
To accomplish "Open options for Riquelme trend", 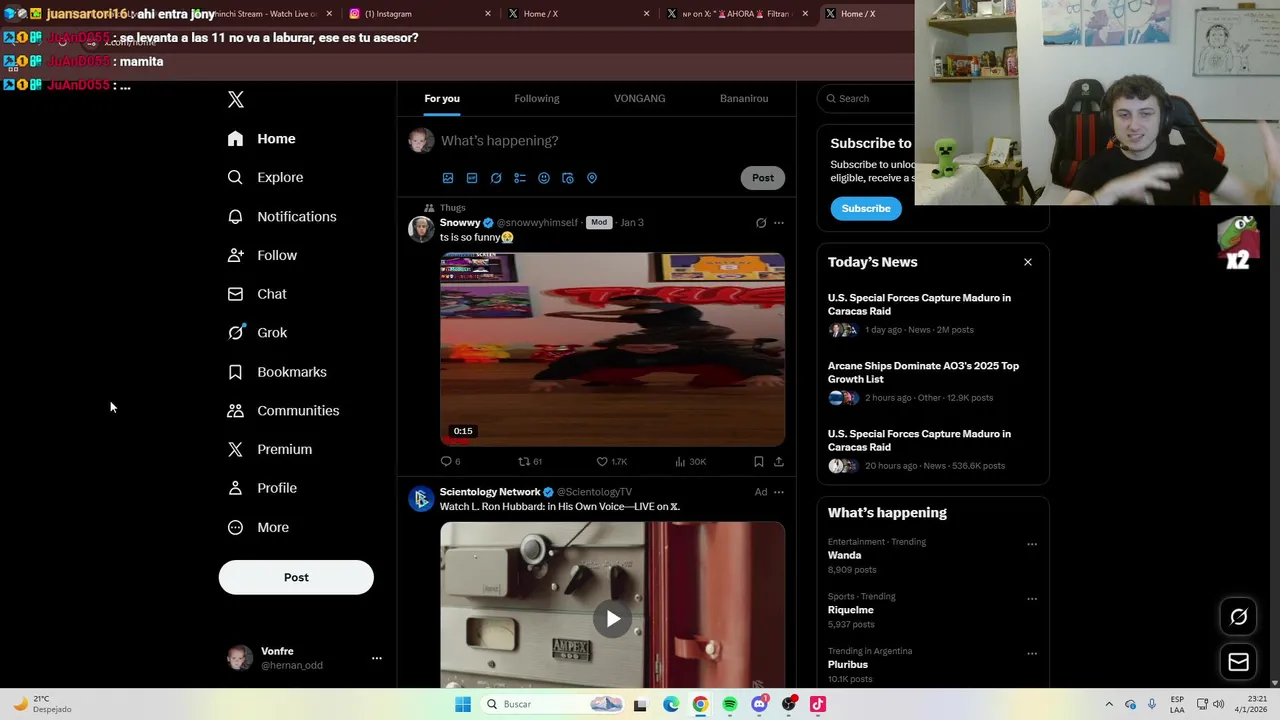I will (1032, 599).
